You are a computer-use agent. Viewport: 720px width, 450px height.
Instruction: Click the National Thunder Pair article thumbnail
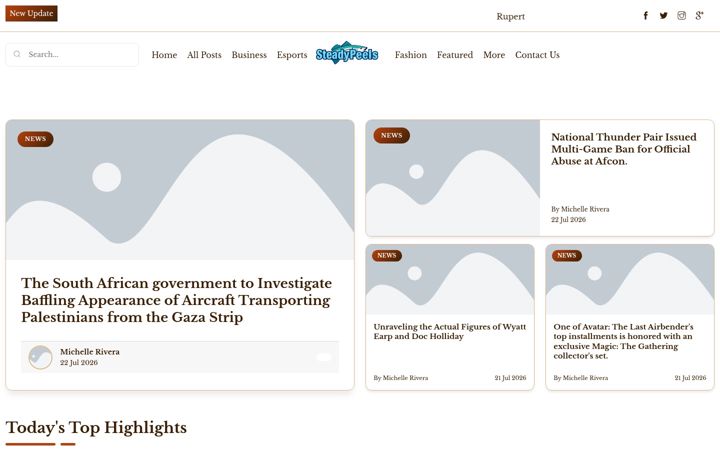(x=453, y=178)
